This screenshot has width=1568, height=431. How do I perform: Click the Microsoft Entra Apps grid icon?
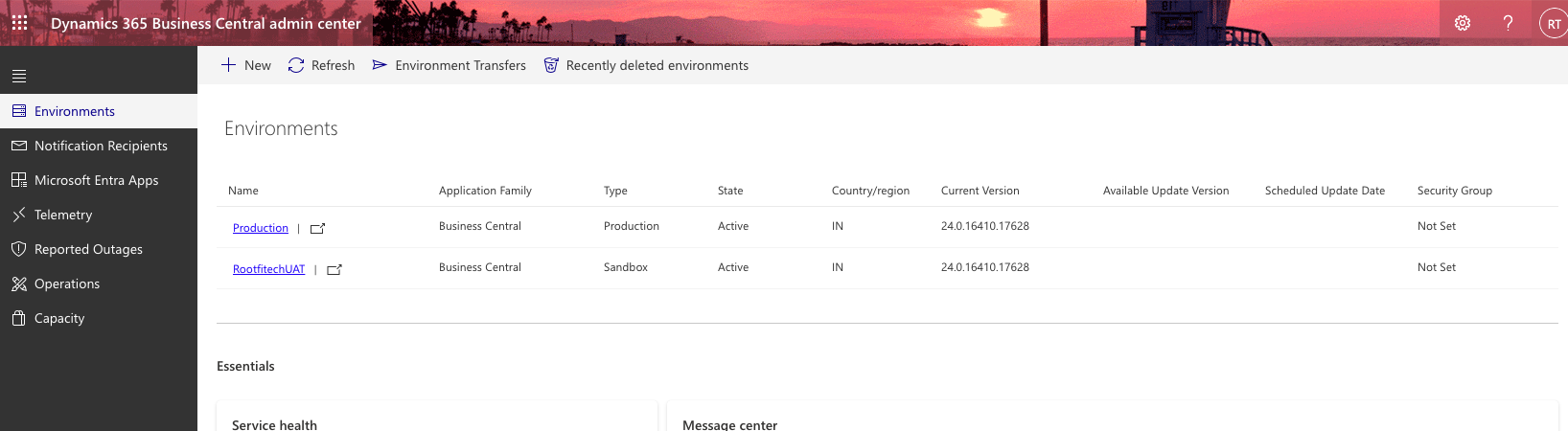point(19,180)
